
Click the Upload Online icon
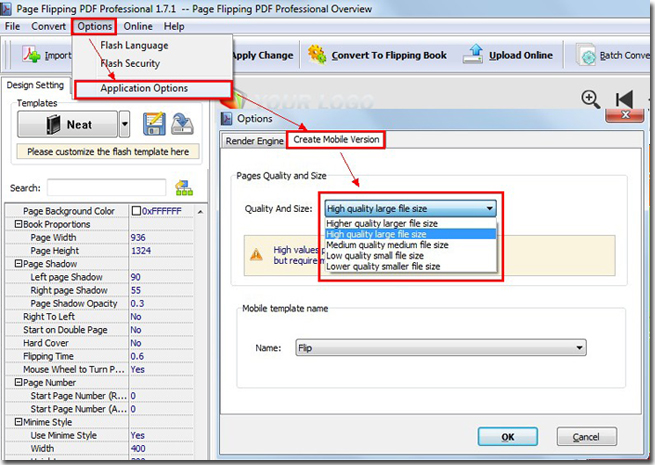click(473, 54)
